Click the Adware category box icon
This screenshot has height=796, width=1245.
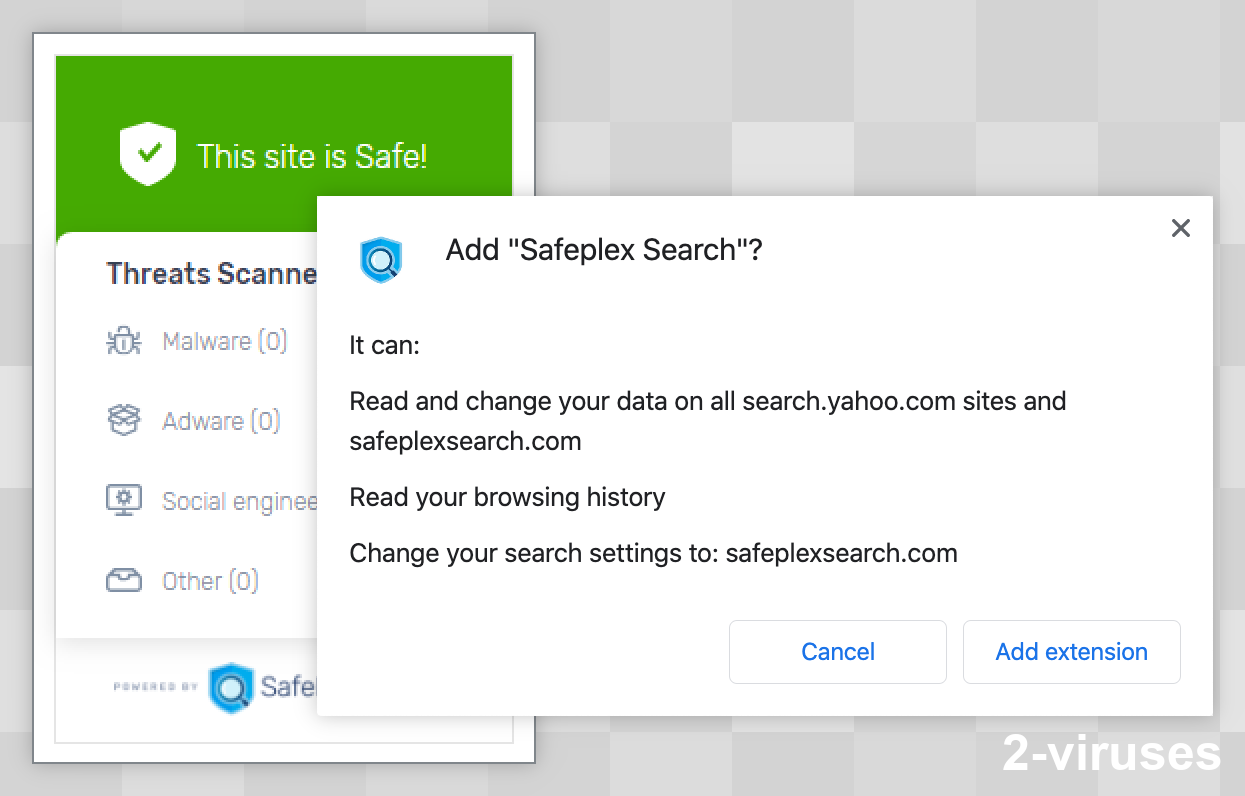pos(123,420)
